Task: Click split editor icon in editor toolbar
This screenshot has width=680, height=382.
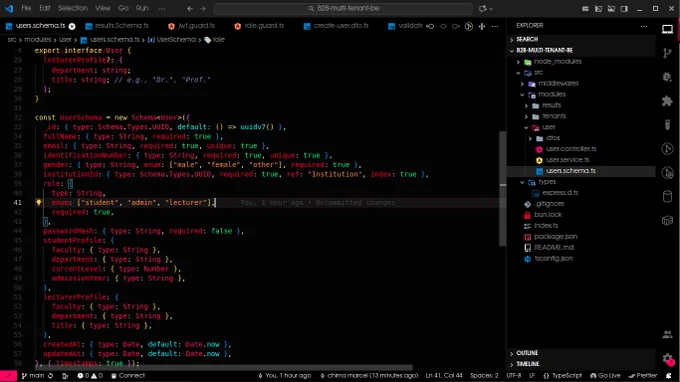Action: [481, 26]
